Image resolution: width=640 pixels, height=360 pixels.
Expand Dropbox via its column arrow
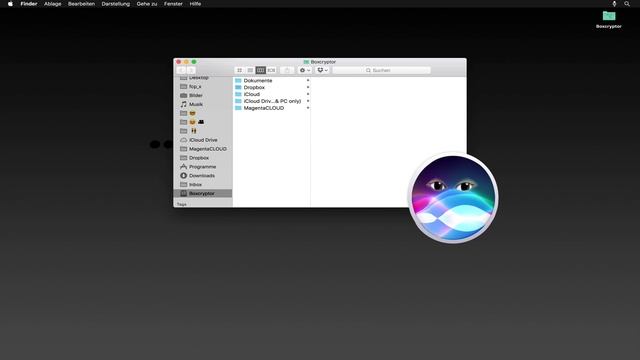click(308, 87)
